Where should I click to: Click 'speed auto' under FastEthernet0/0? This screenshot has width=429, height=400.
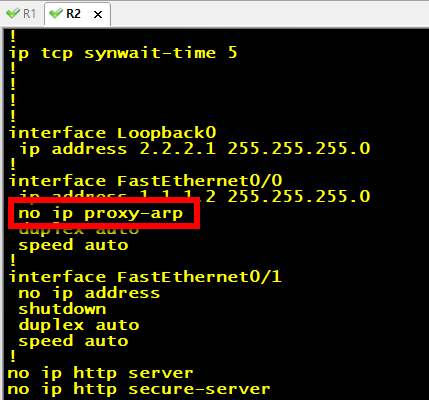coord(73,245)
